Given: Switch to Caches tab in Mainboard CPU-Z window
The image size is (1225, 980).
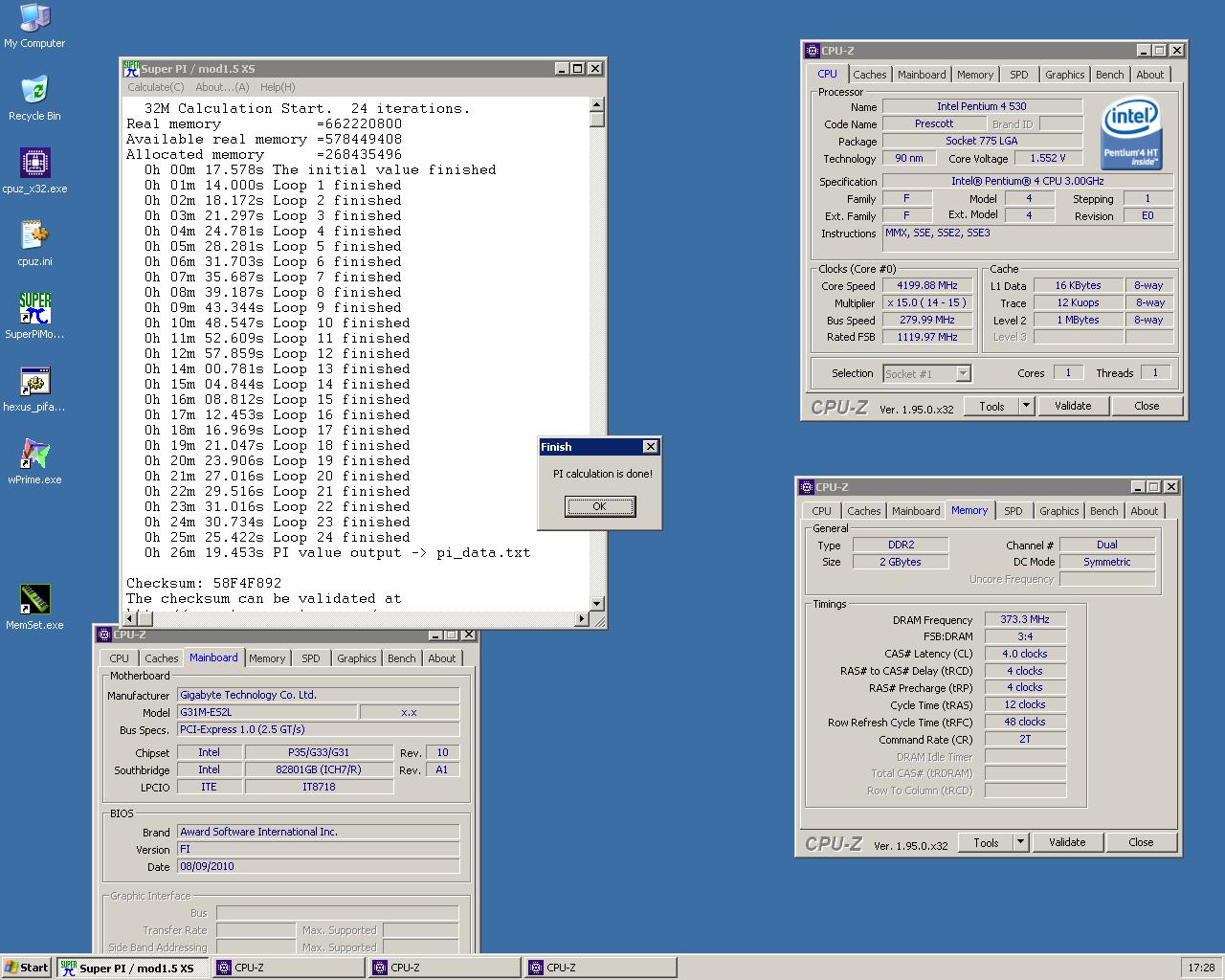Looking at the screenshot, I should (x=162, y=658).
